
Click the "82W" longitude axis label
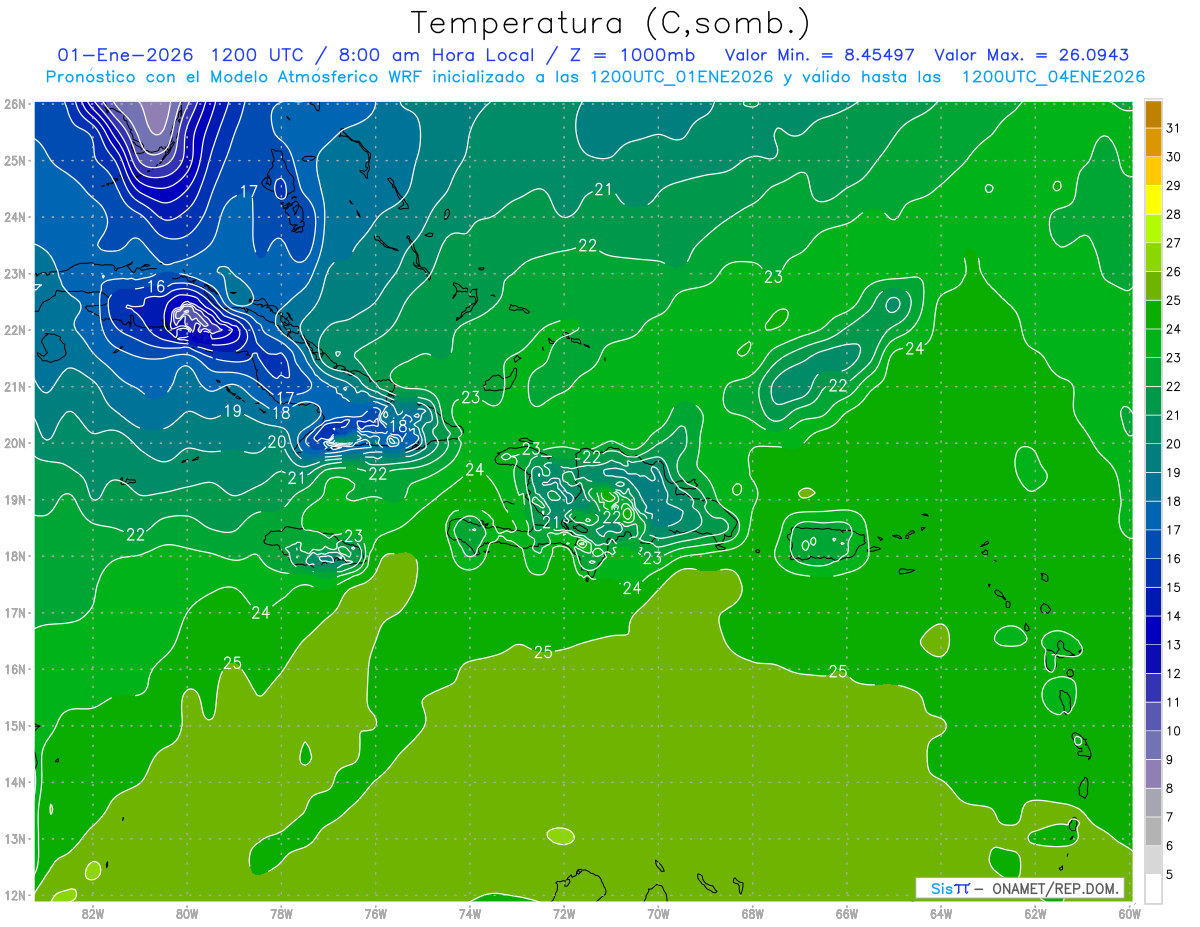93,913
